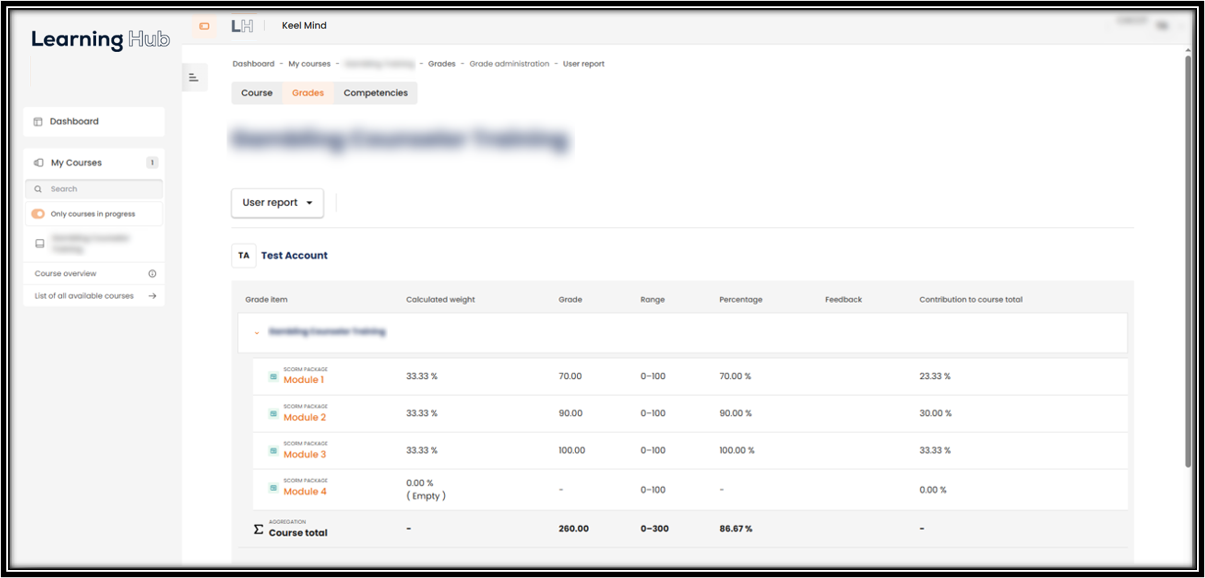Open the Module 2 link
Viewport: 1205px width, 578px height.
pyautogui.click(x=305, y=418)
